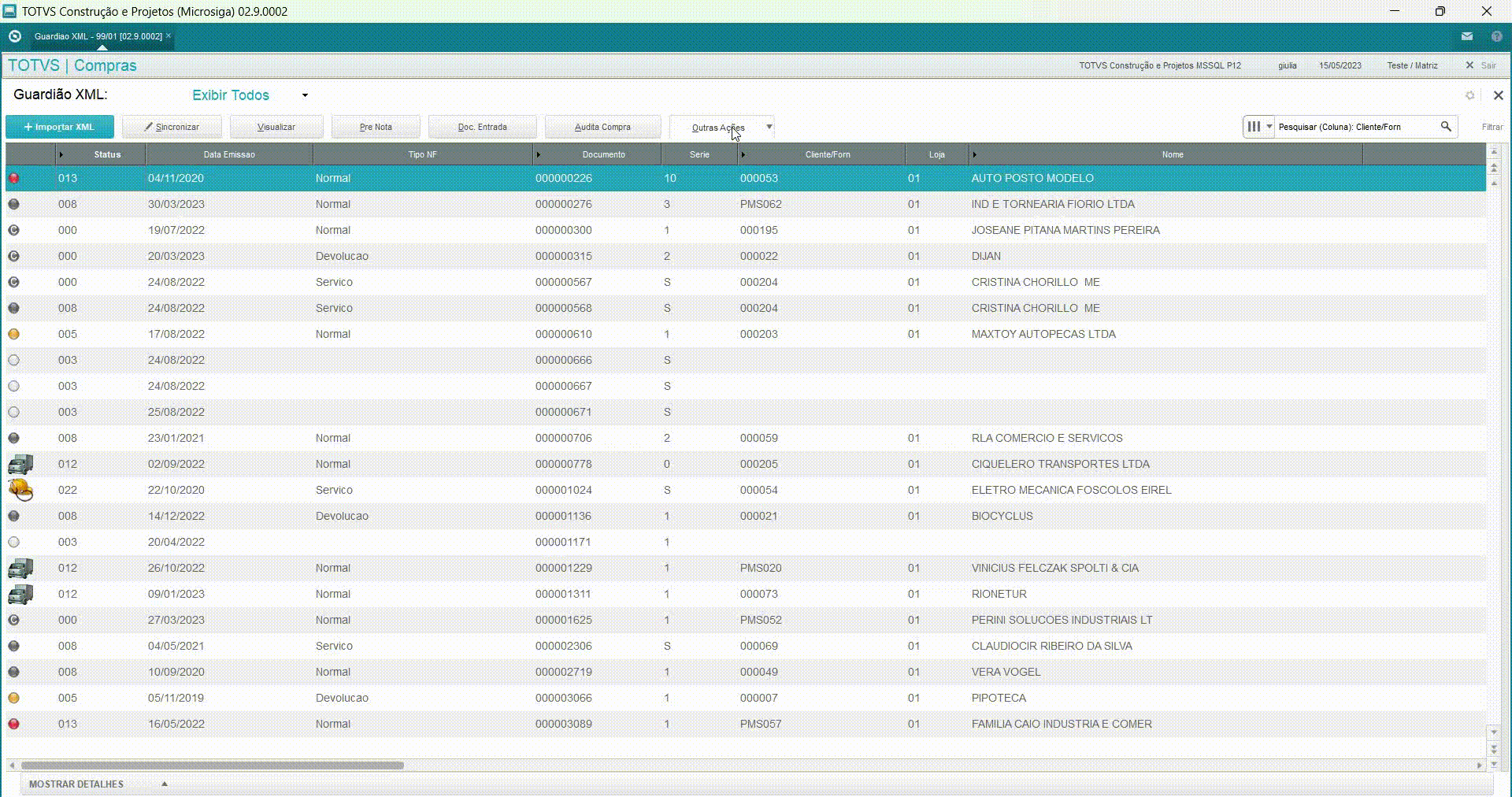This screenshot has width=1512, height=797.
Task: Click status icon for document 000000568 row
Action: [x=13, y=308]
